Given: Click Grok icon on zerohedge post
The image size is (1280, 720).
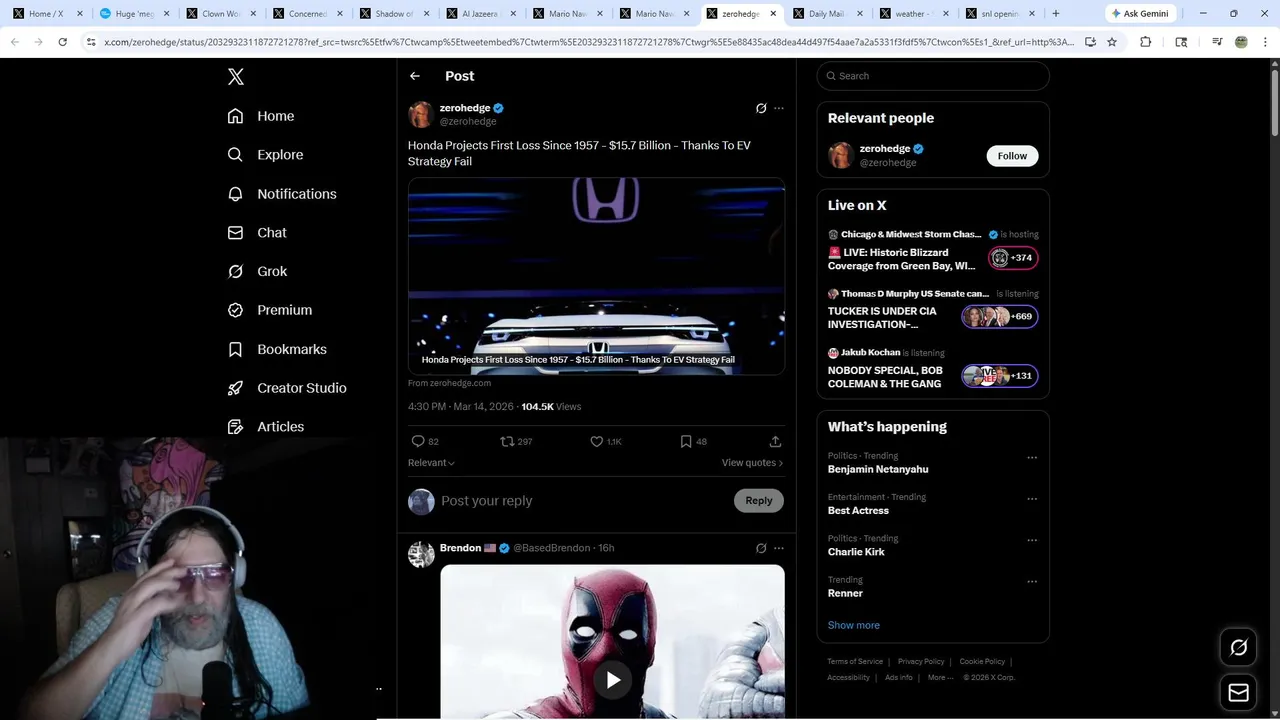Looking at the screenshot, I should (761, 108).
